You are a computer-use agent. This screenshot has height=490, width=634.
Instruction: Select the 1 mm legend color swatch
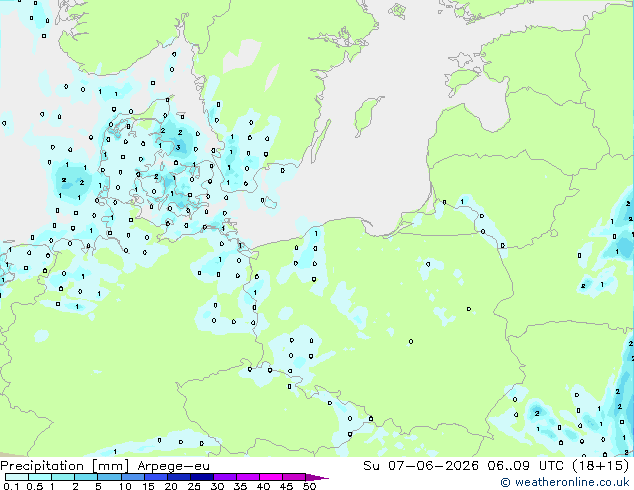[x=63, y=477]
